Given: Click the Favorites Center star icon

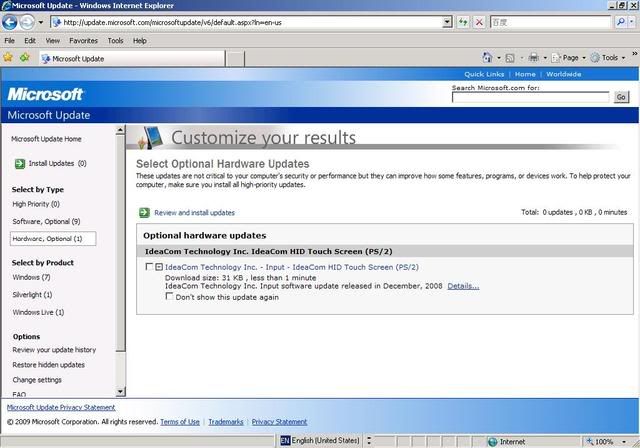Looking at the screenshot, I should point(8,58).
